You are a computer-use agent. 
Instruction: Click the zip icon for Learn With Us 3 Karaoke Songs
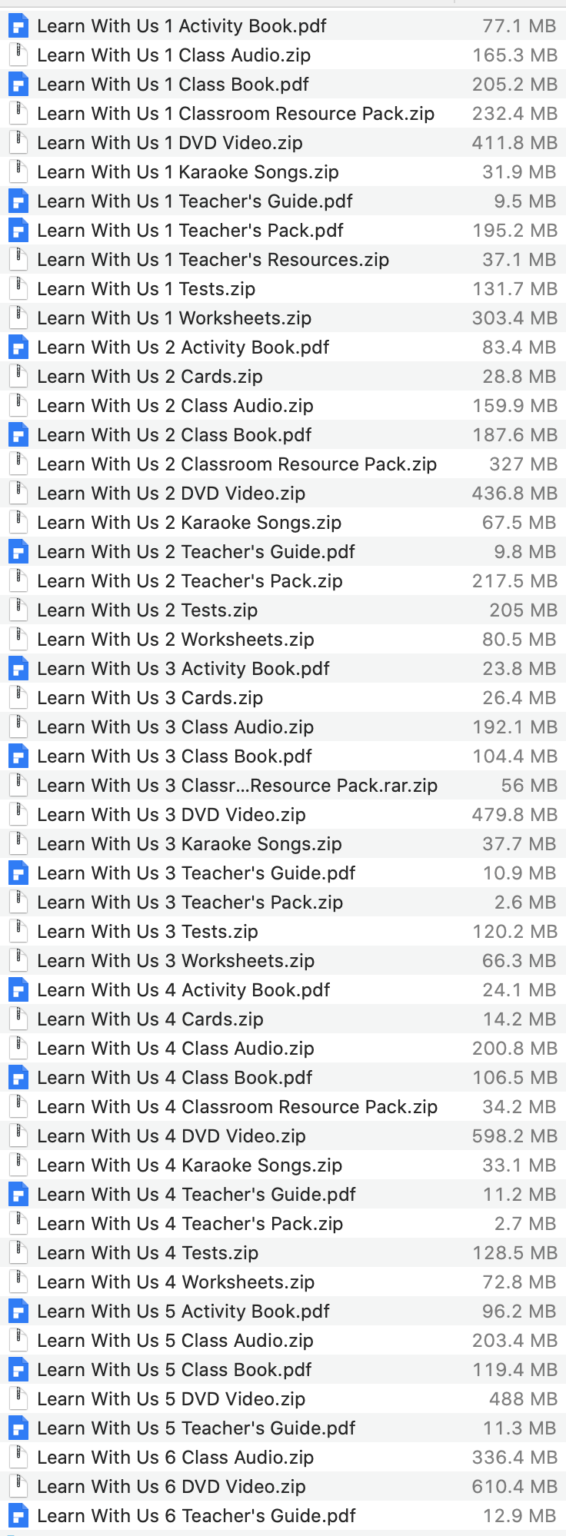click(17, 844)
